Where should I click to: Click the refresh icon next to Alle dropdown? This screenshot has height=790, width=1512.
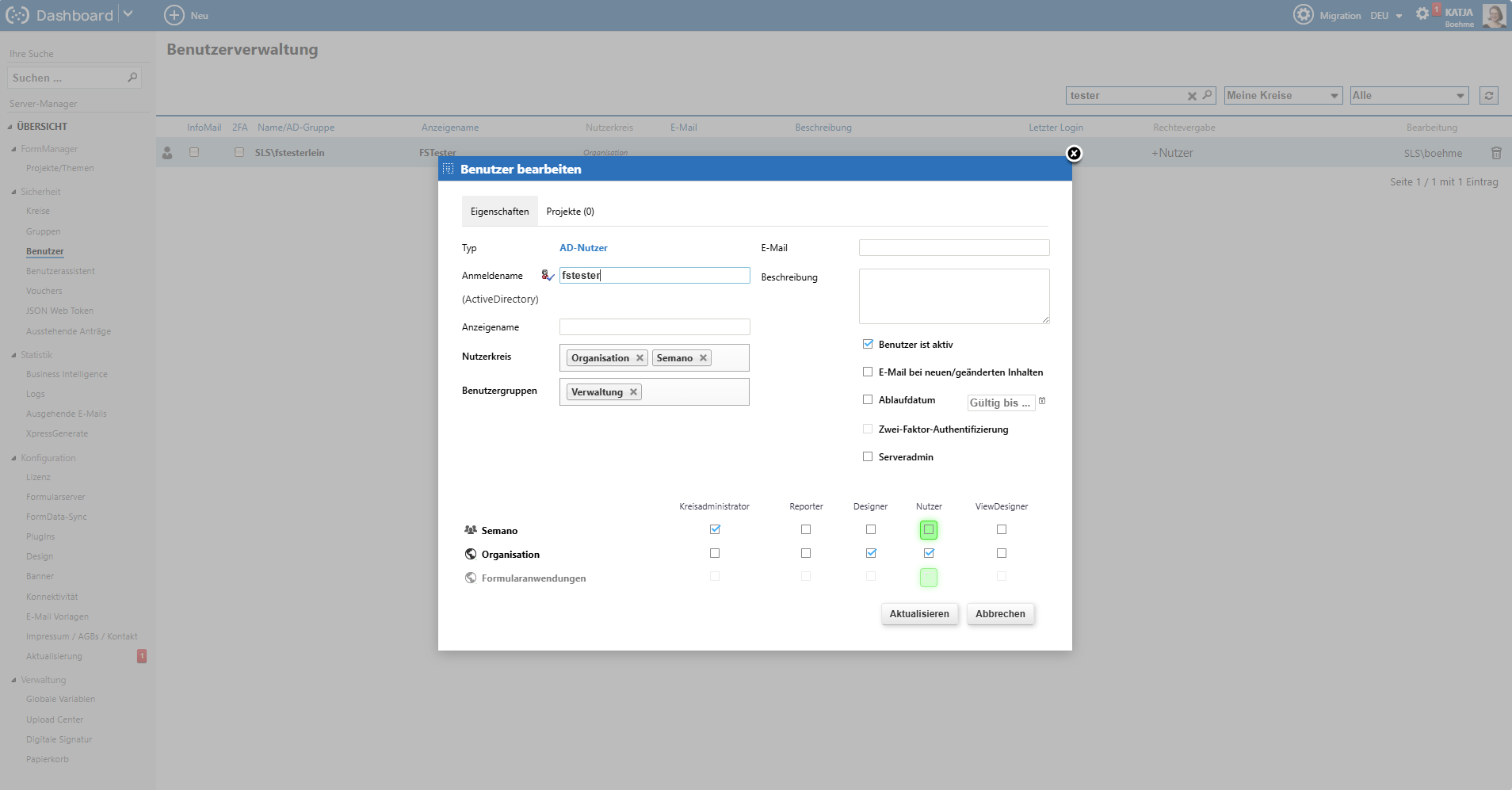tap(1489, 96)
